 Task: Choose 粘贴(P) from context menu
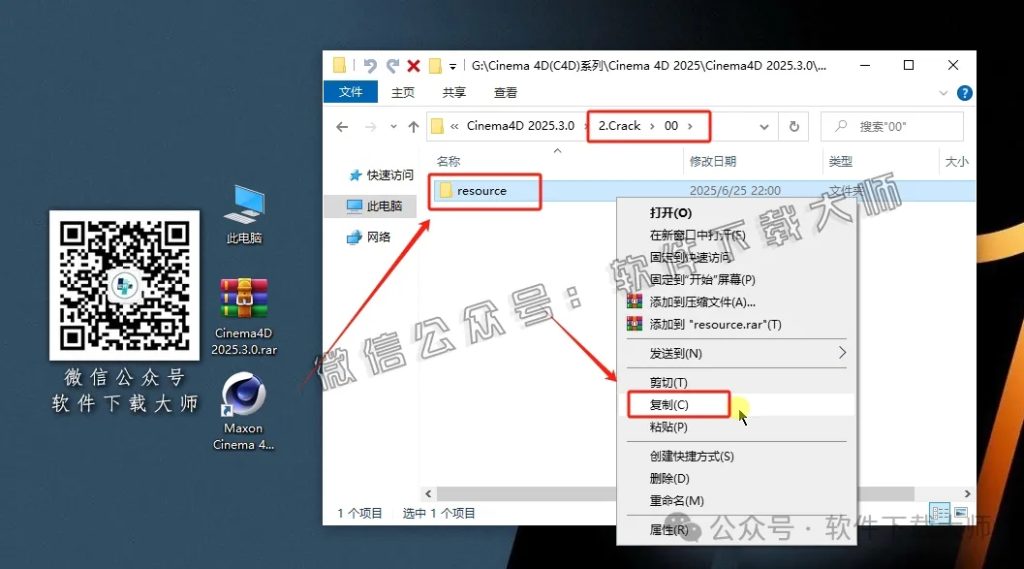pyautogui.click(x=736, y=427)
